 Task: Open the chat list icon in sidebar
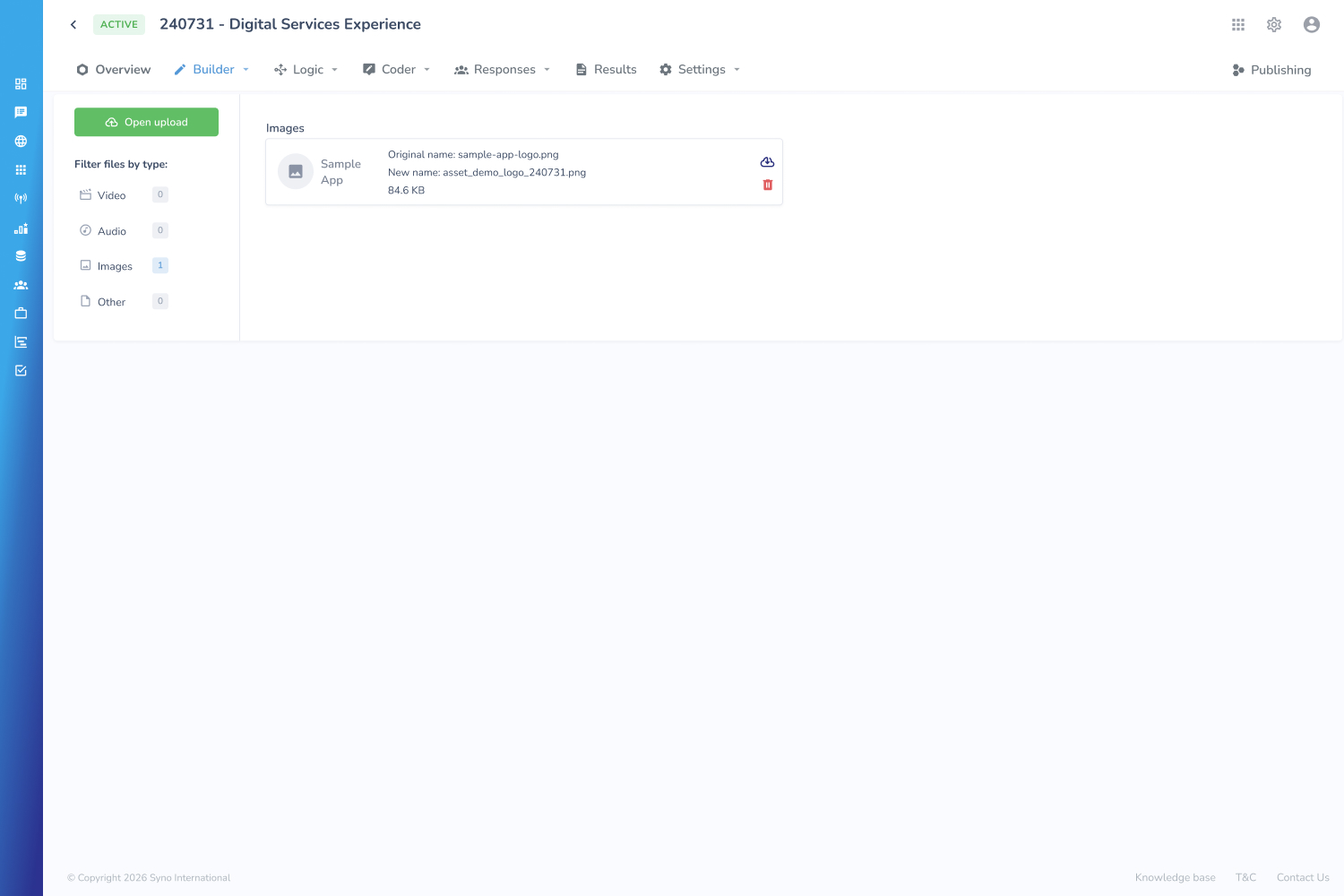[x=21, y=113]
